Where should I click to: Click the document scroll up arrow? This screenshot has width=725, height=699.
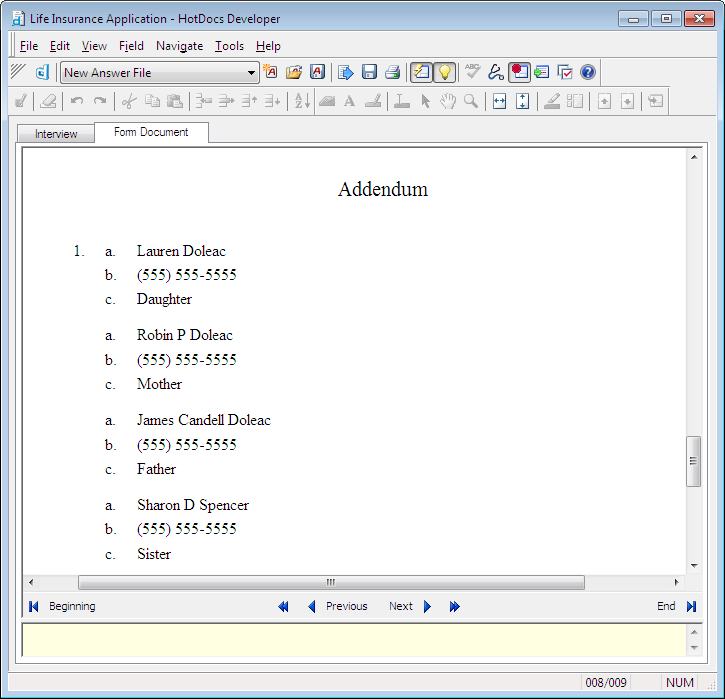(694, 157)
